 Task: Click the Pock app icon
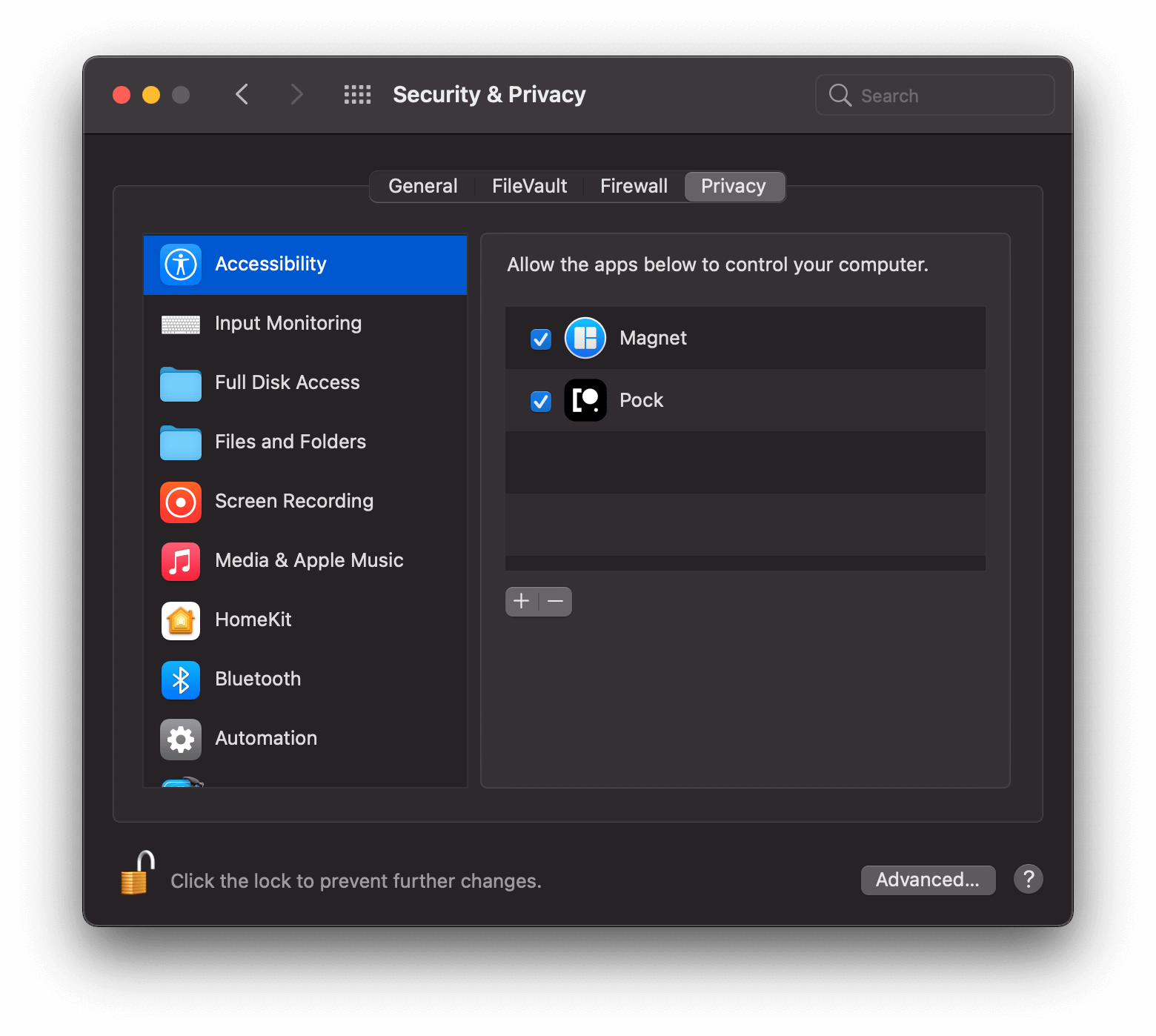tap(585, 400)
